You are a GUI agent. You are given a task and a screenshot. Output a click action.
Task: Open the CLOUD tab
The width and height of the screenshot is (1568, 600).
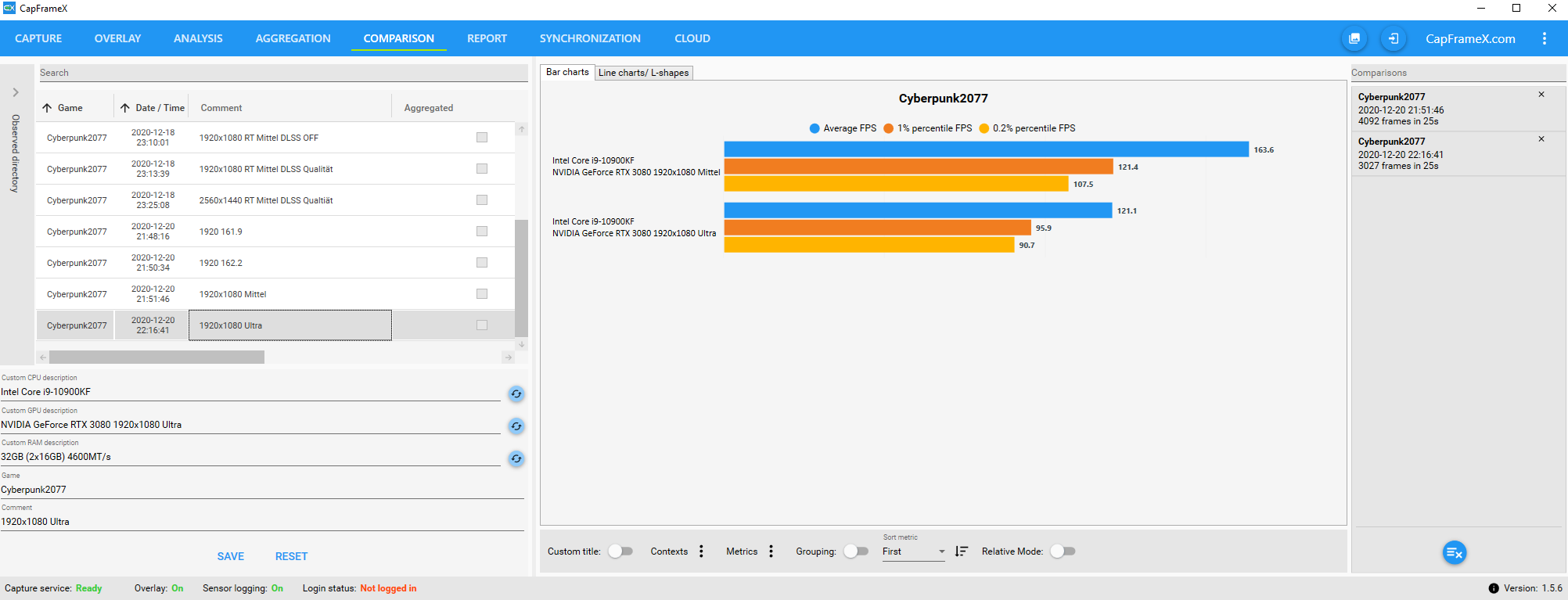click(x=692, y=38)
